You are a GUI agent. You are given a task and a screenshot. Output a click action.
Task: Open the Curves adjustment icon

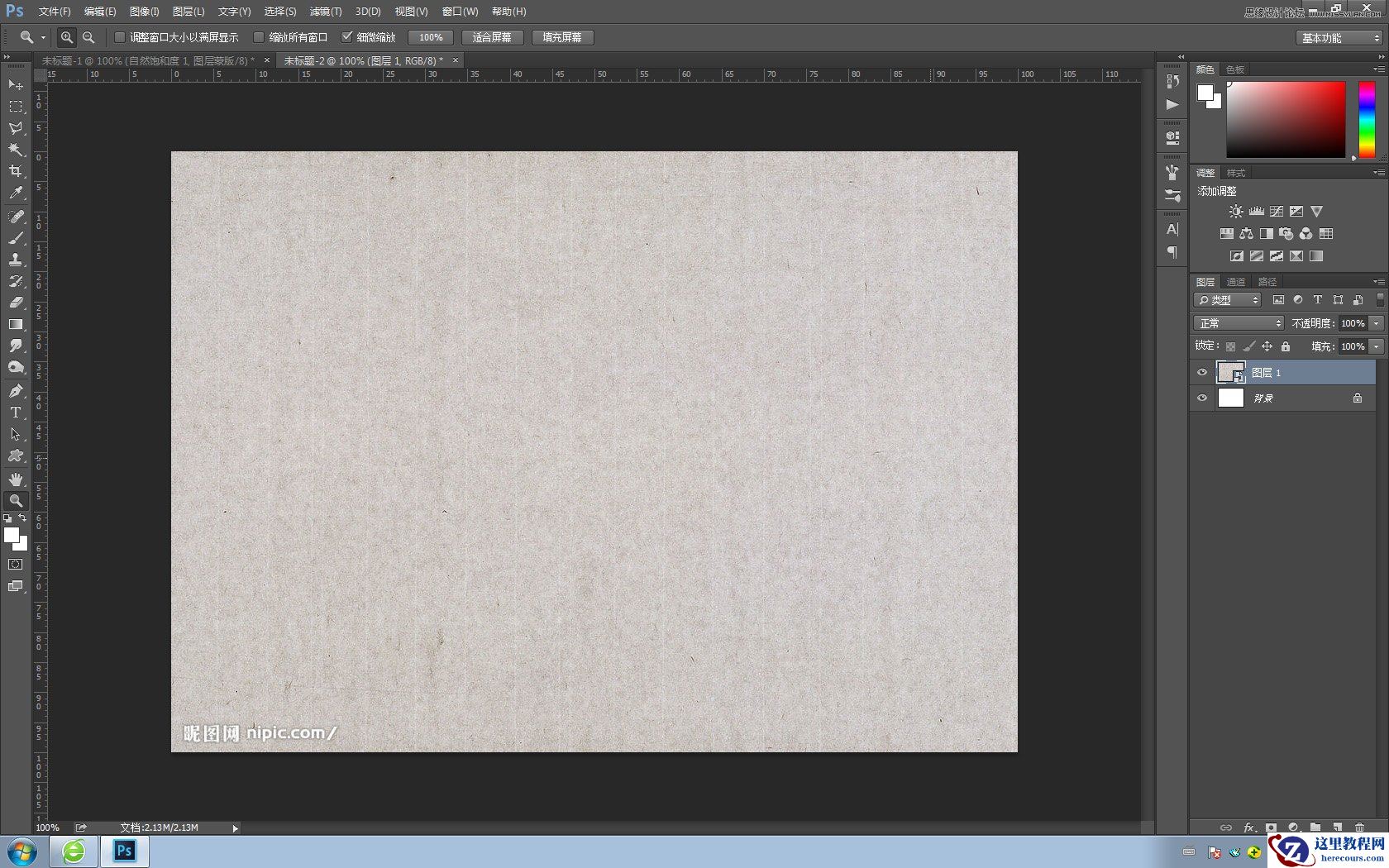click(1277, 211)
